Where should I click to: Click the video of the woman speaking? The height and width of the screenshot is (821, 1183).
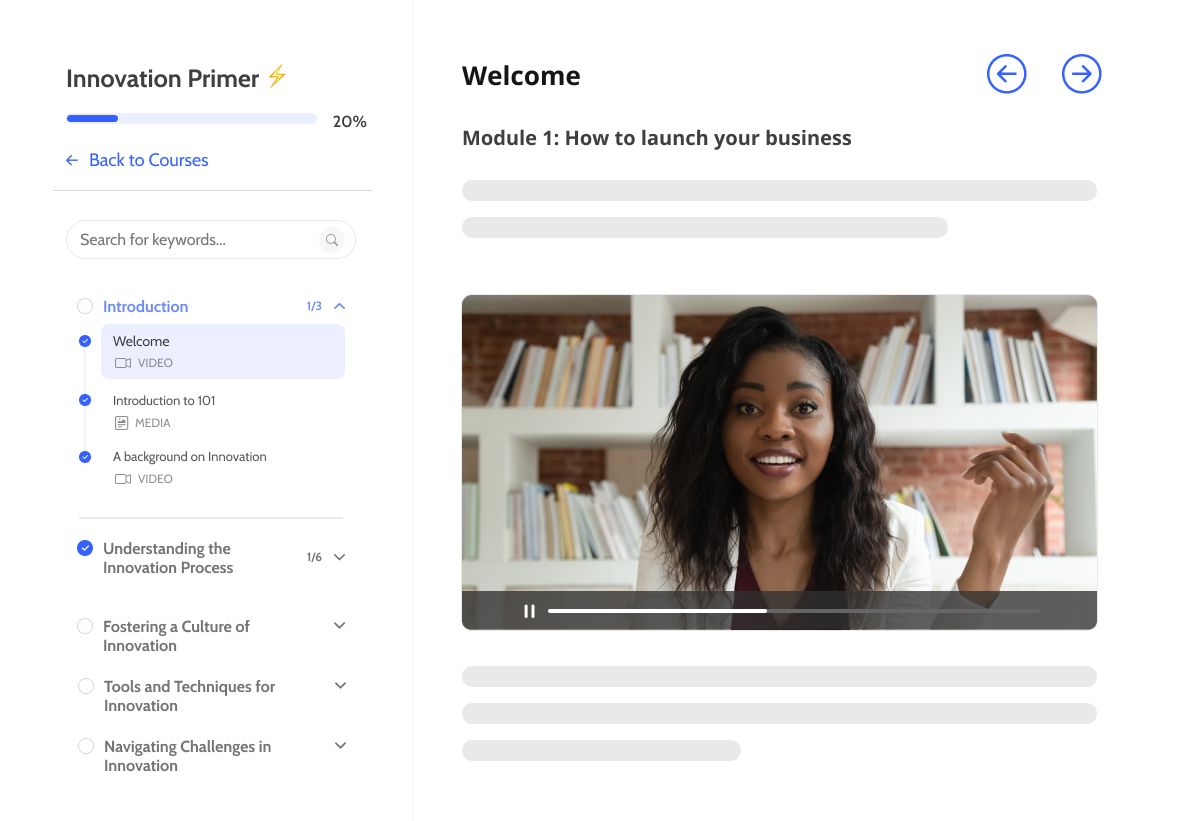point(779,462)
